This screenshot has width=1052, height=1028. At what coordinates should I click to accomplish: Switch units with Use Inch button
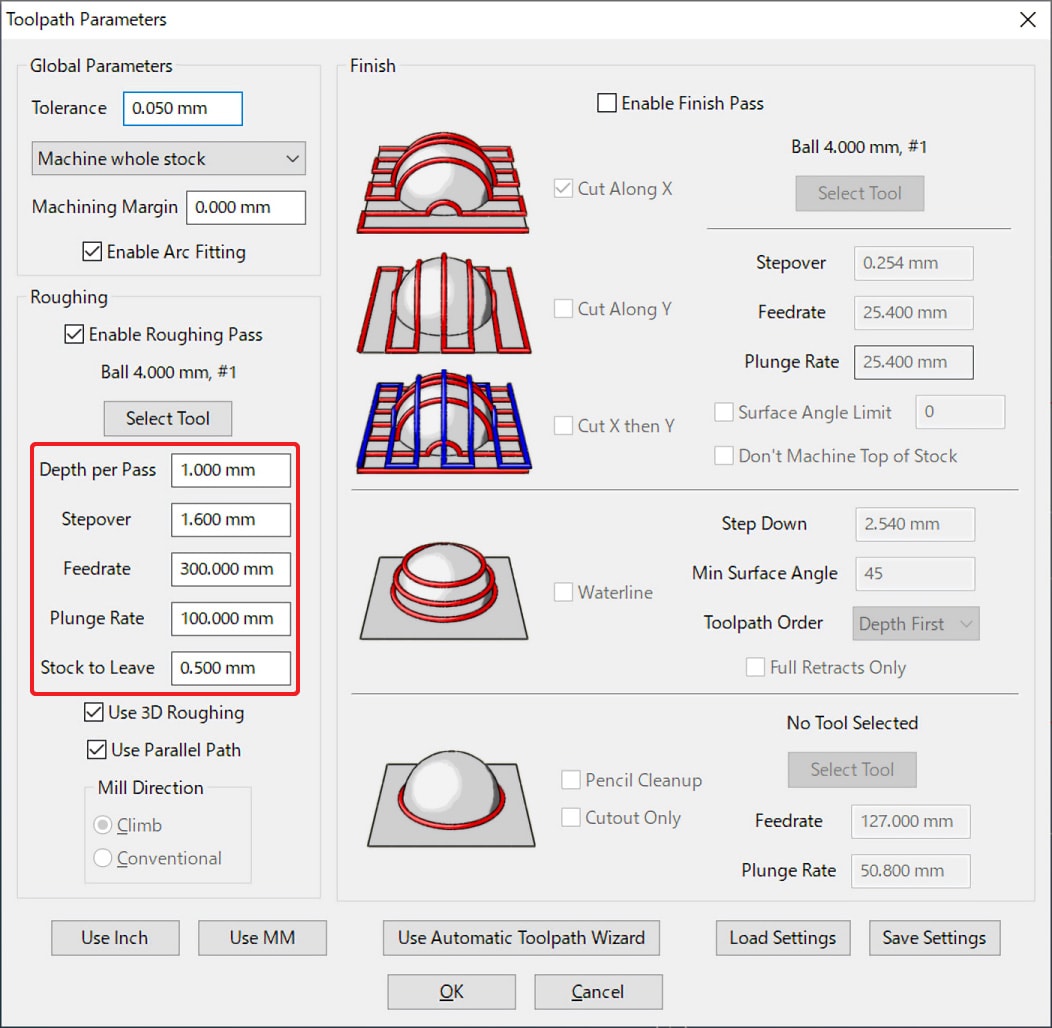115,938
